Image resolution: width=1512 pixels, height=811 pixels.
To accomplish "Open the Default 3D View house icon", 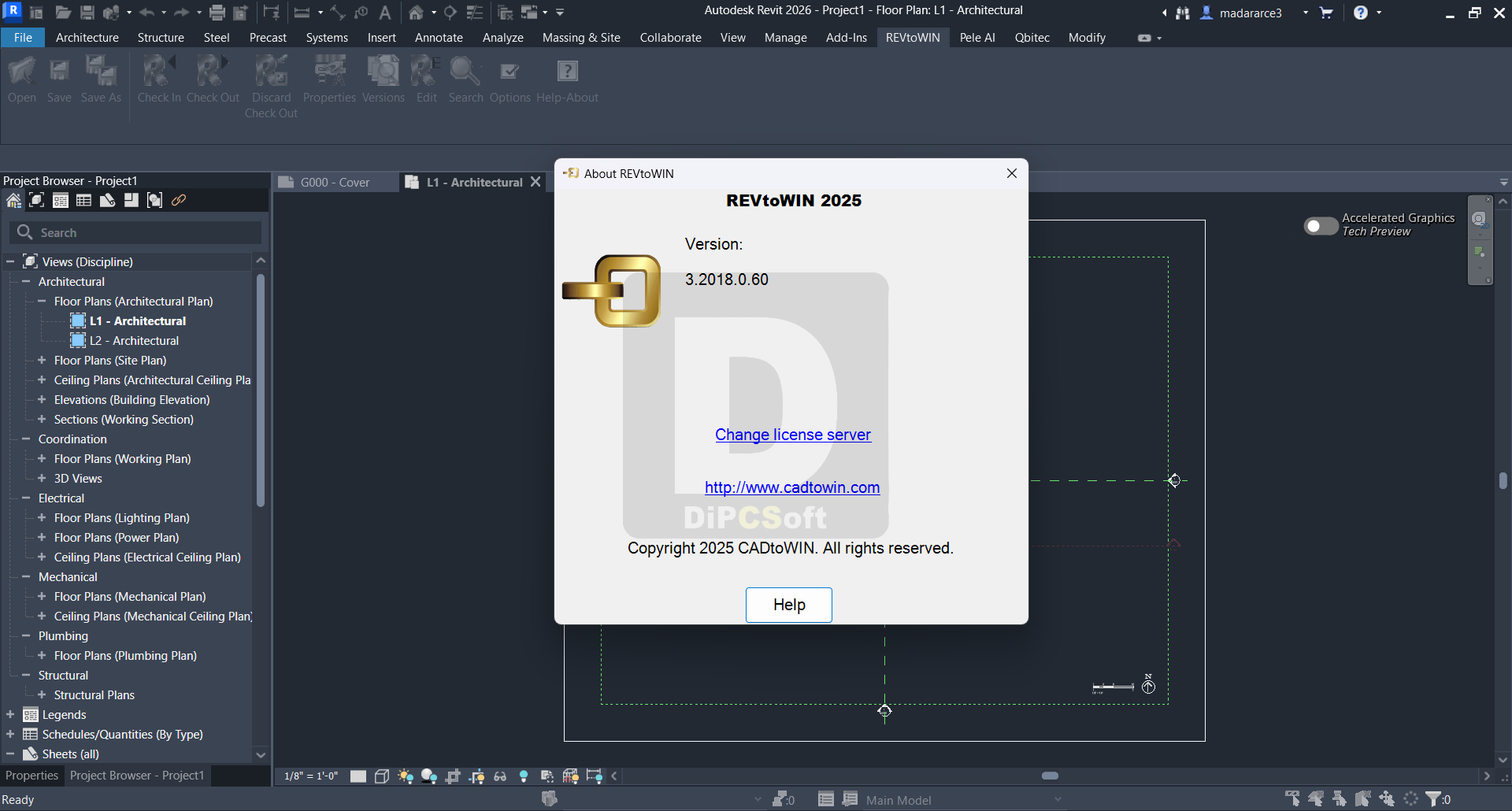I will coord(417,13).
